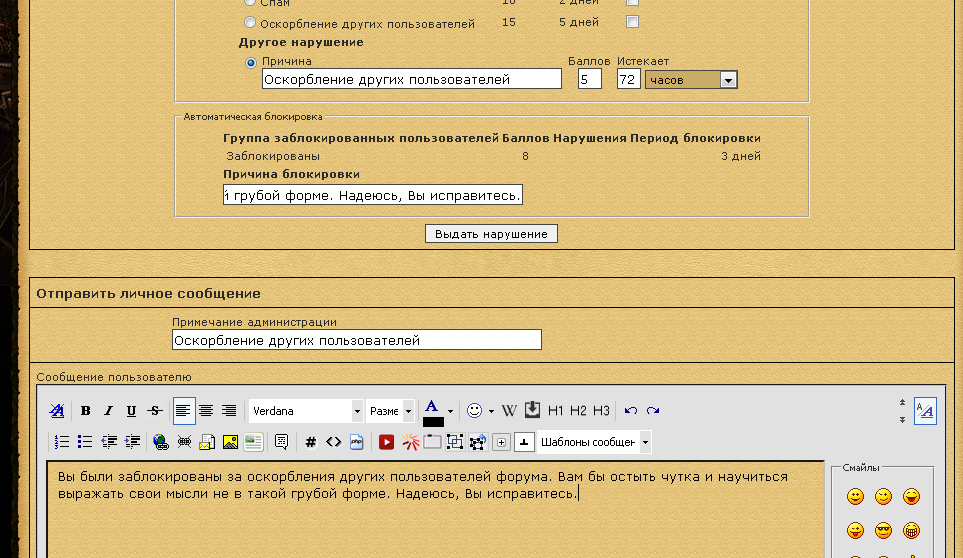
Task: Toggle bold formatting in editor
Action: 86,411
